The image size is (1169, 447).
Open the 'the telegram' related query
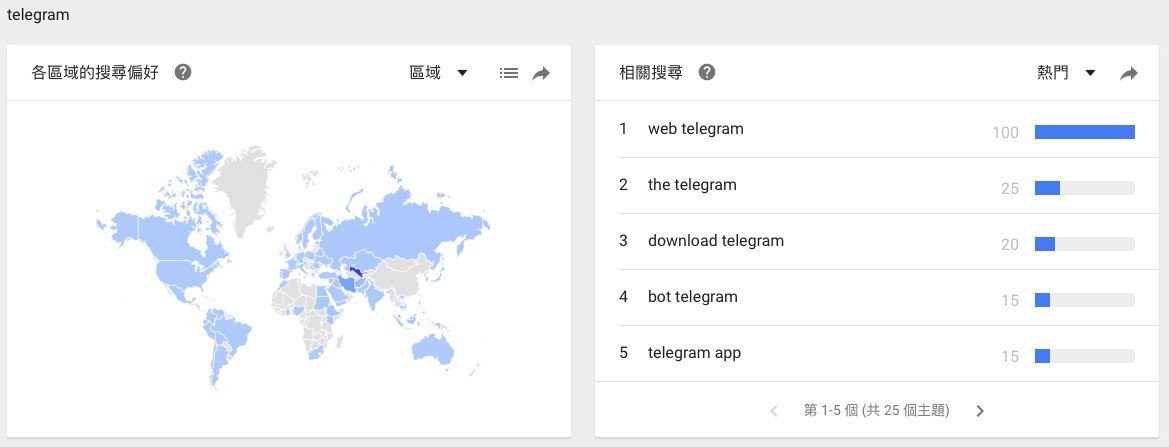click(692, 185)
